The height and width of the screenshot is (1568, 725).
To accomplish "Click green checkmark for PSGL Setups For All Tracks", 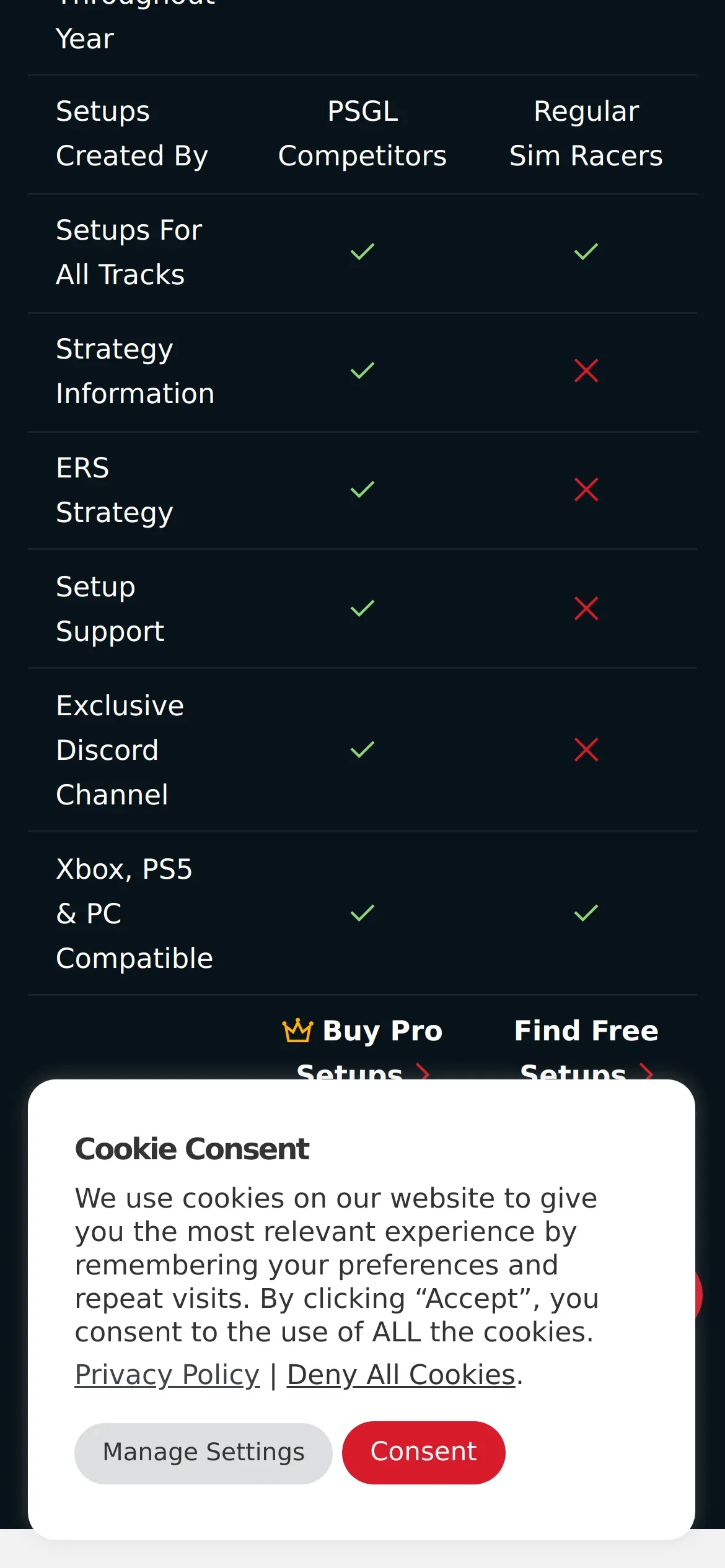I will (362, 252).
